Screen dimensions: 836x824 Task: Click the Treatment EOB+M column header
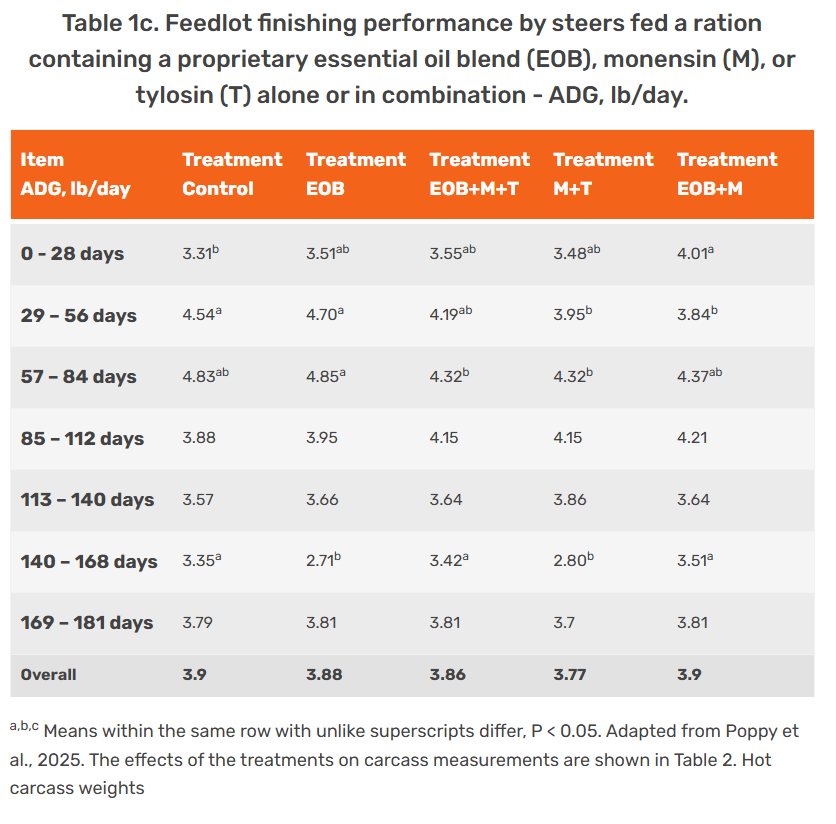click(727, 174)
